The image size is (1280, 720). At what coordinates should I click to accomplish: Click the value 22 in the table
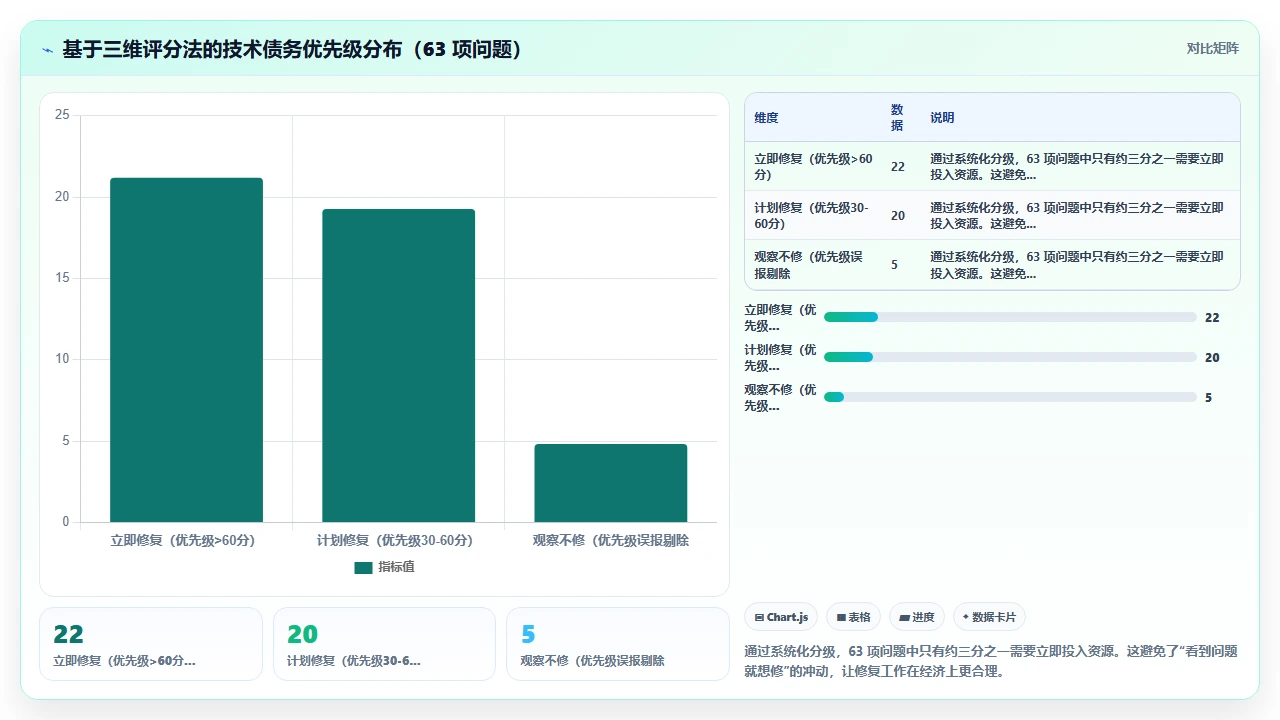pos(898,166)
